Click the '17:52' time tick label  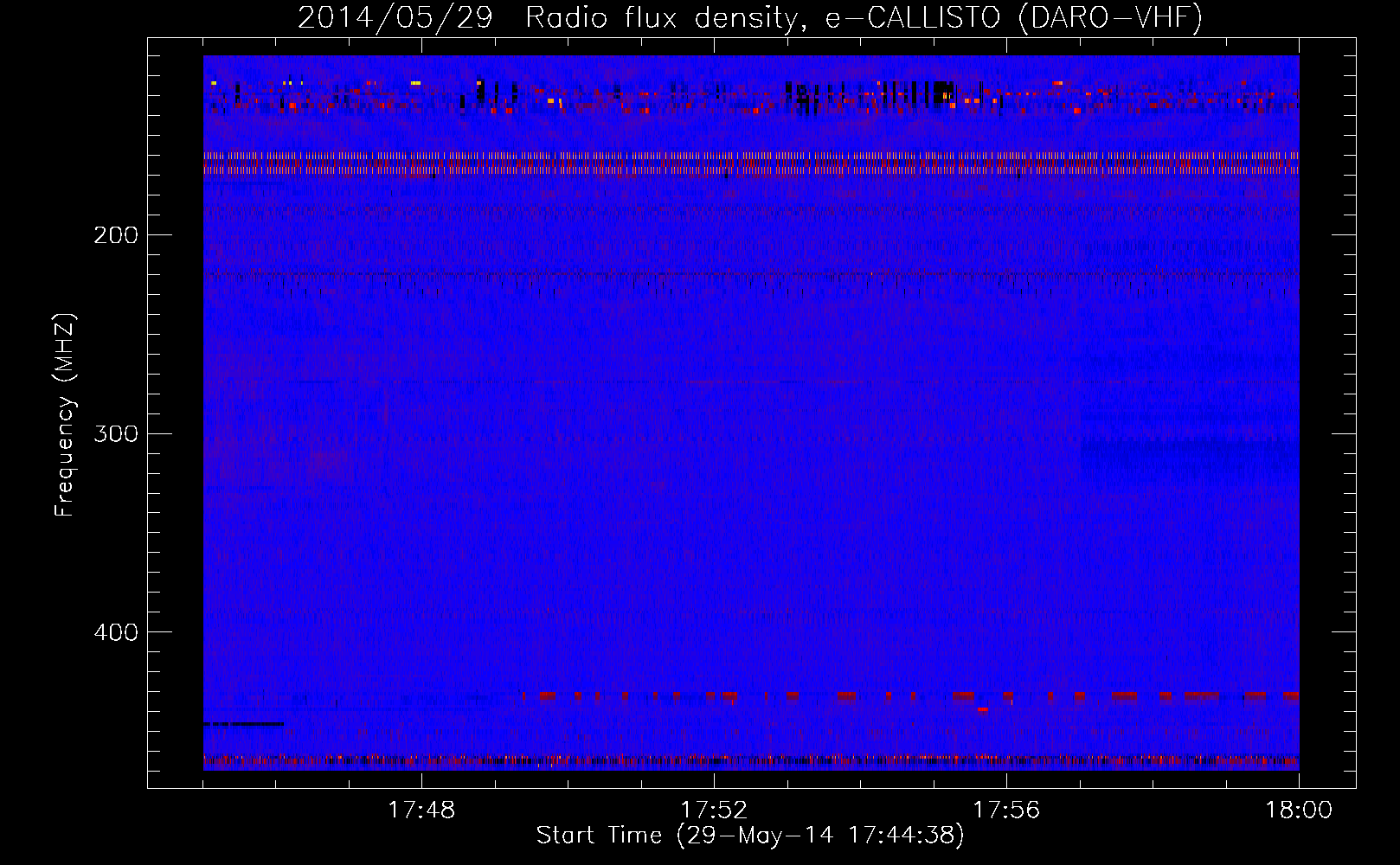[714, 811]
